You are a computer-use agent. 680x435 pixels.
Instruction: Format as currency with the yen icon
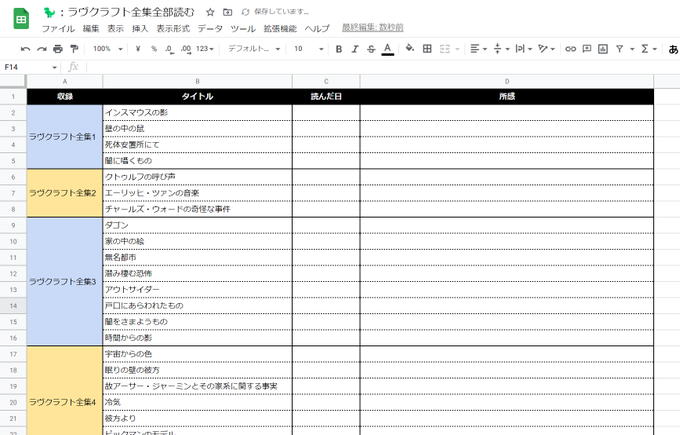[x=138, y=49]
